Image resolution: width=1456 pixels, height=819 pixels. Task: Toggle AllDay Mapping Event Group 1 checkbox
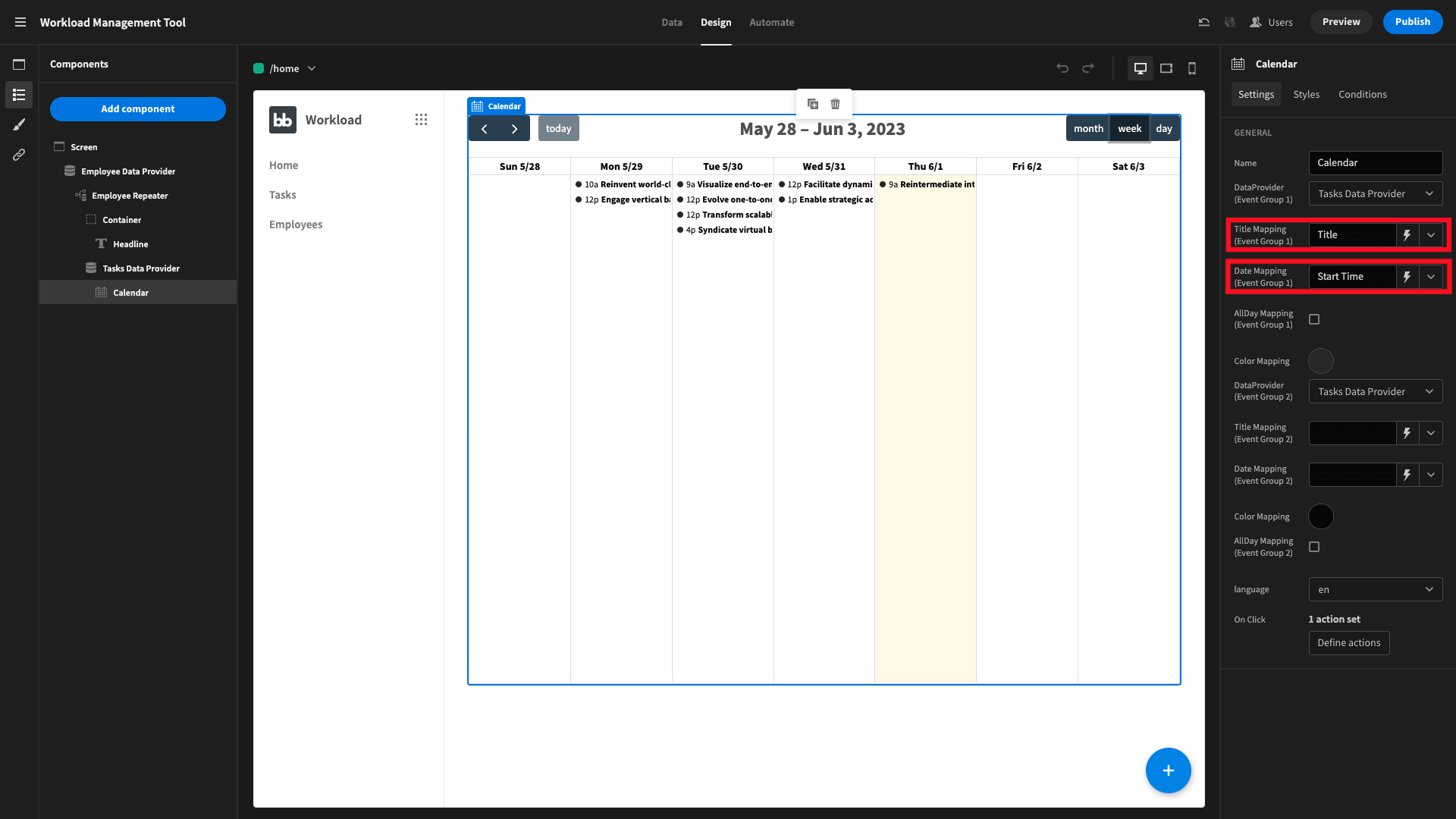click(x=1314, y=319)
